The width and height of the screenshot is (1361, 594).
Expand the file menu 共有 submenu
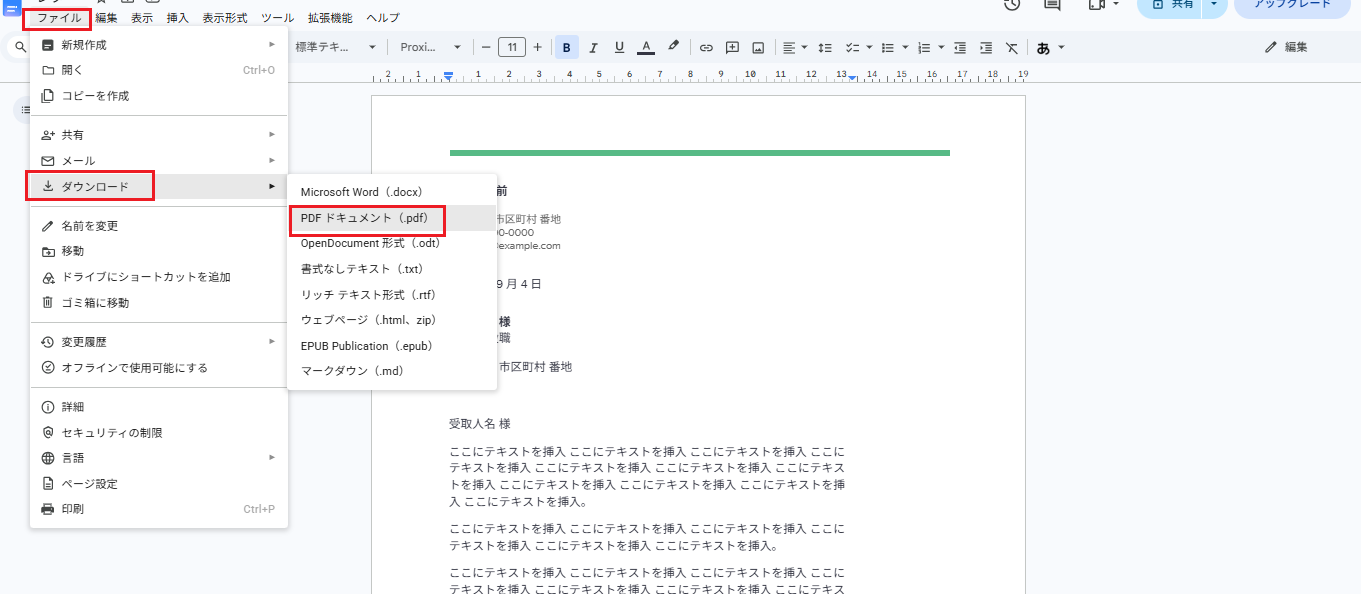(x=159, y=135)
